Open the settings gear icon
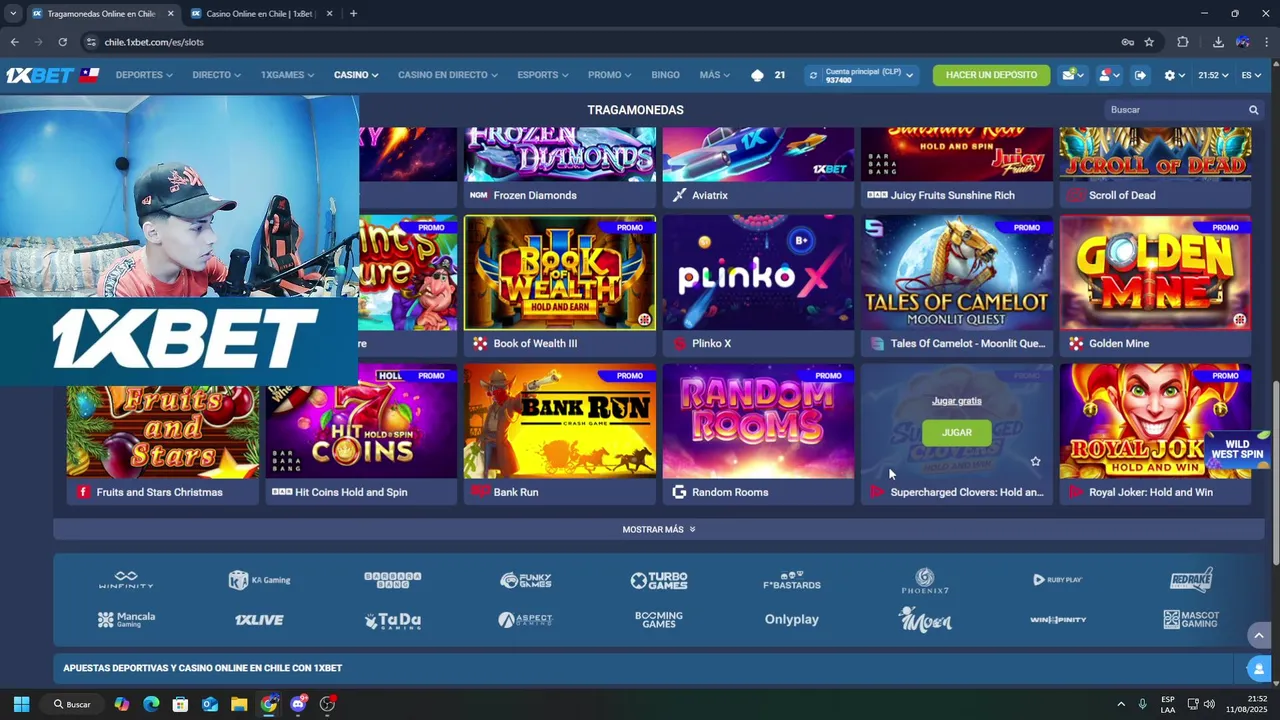 tap(1169, 75)
